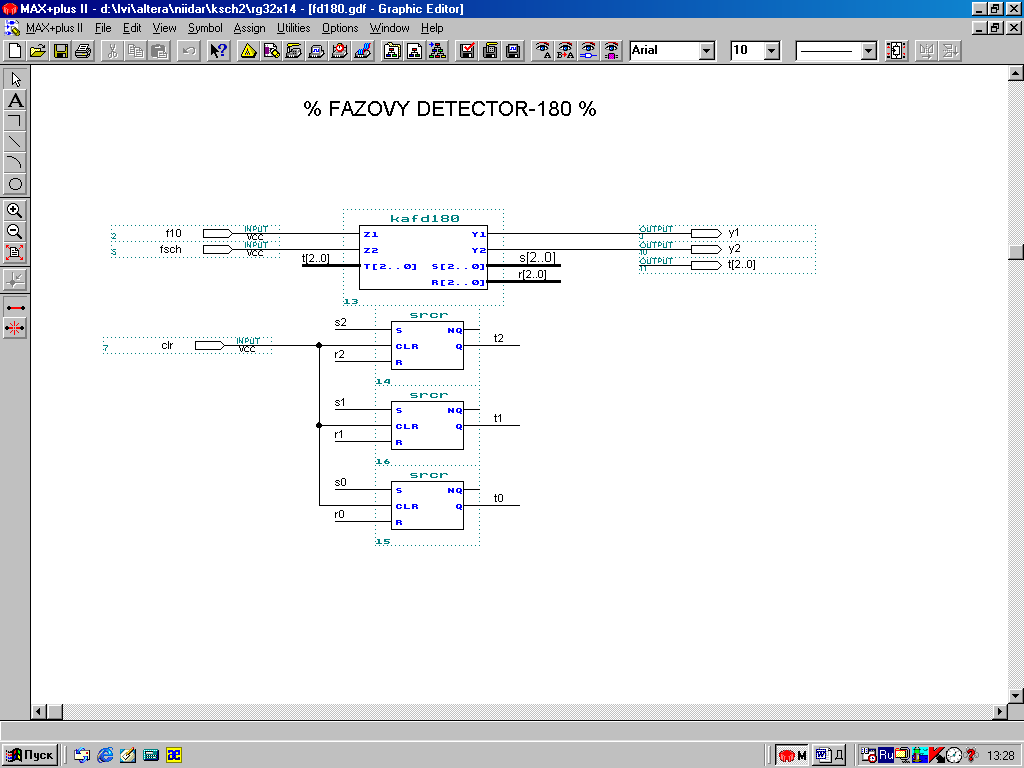The image size is (1024, 768).
Task: Click the Search and Replace eye icon
Action: pyautogui.click(x=566, y=50)
